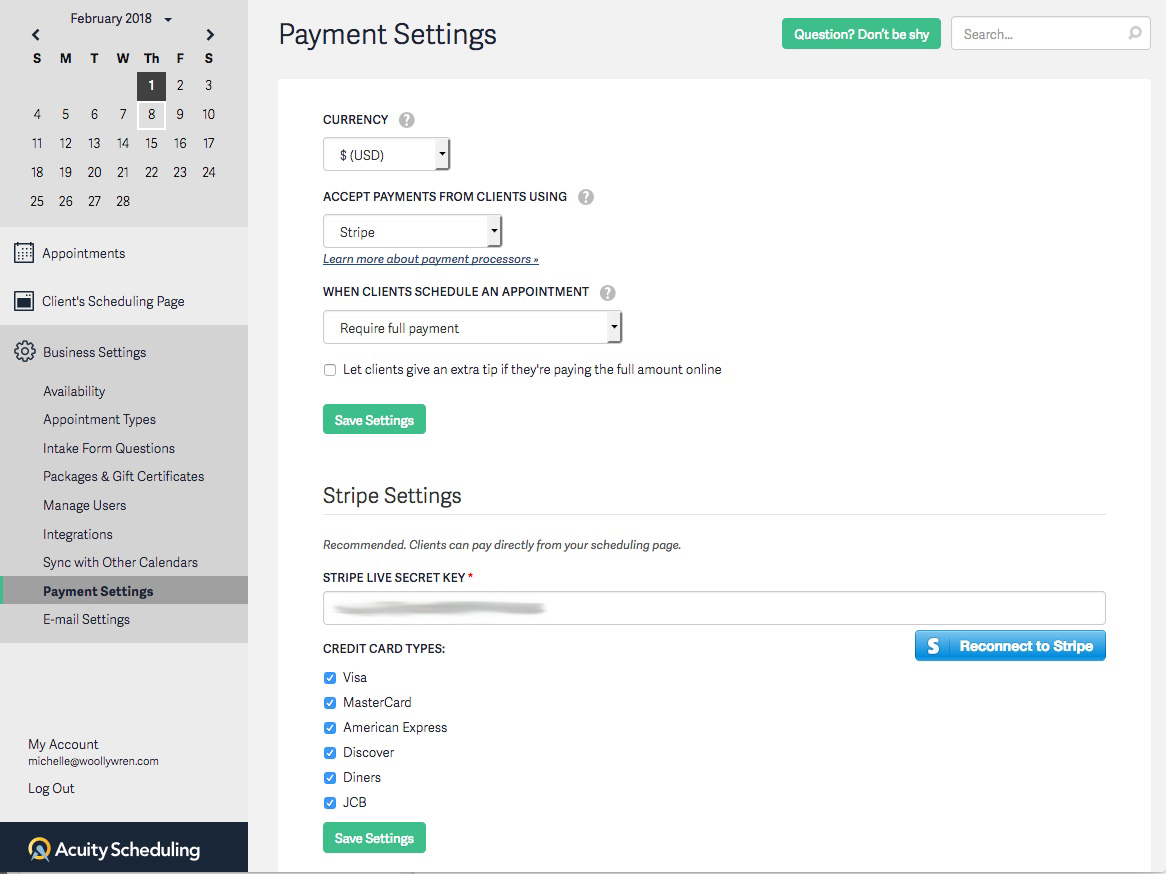Click the Search input field
The image size is (1166, 874).
coord(1050,34)
